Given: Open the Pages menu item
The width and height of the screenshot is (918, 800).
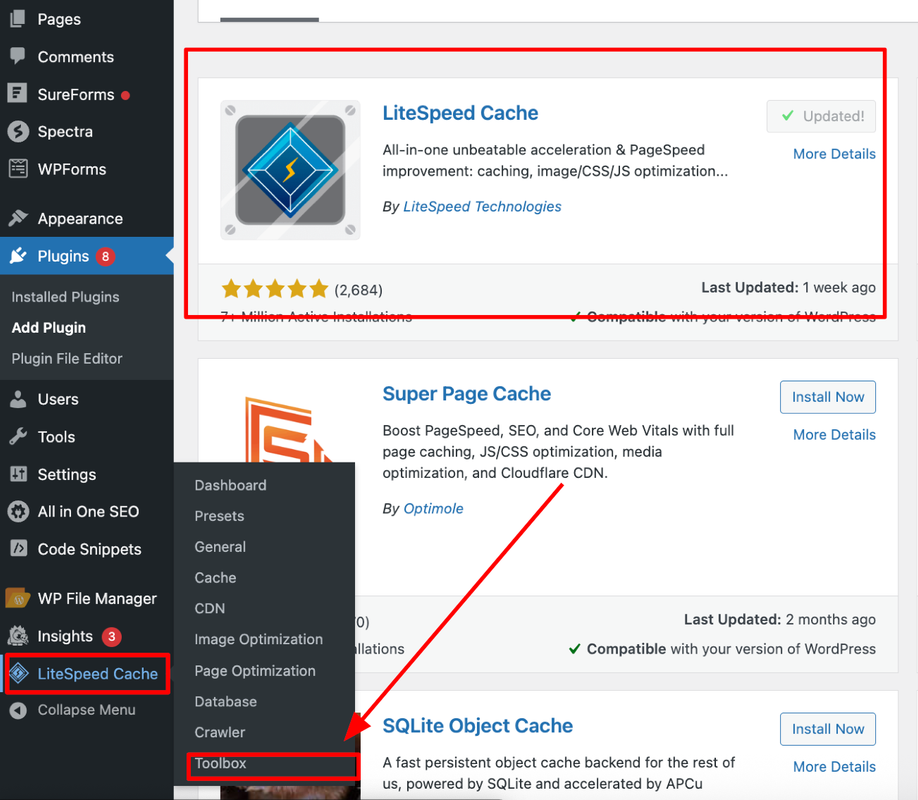Looking at the screenshot, I should (x=59, y=19).
